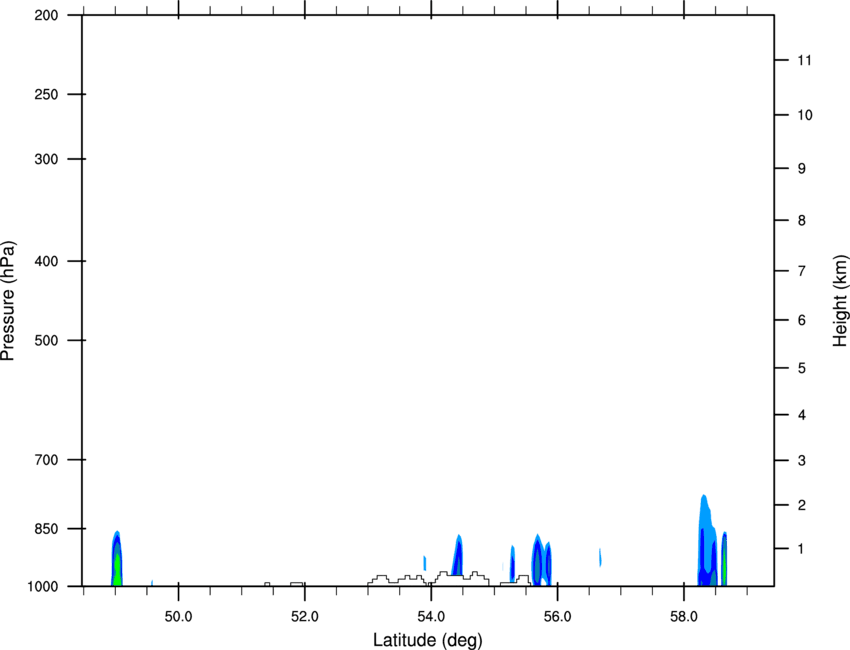Click the double blue plume near latitude 55.7
850x650 pixels.
542,561
